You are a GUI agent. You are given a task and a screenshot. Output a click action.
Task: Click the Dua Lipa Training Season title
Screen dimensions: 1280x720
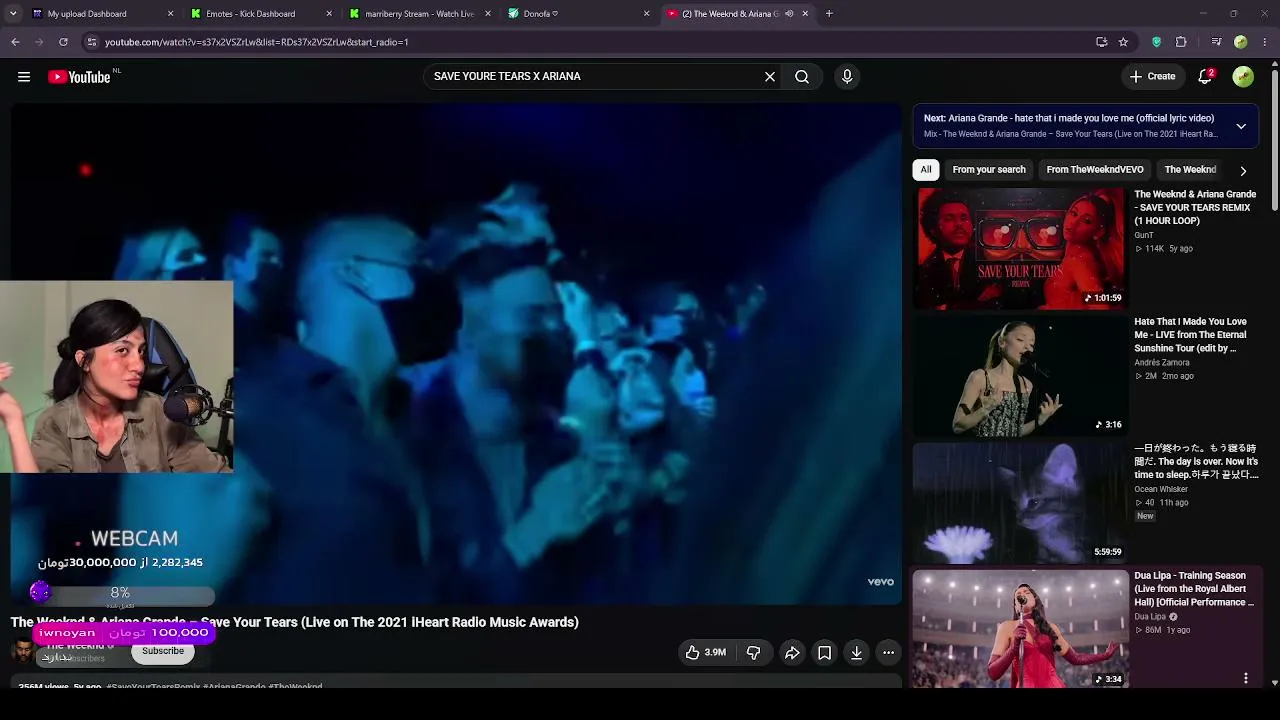coord(1194,589)
